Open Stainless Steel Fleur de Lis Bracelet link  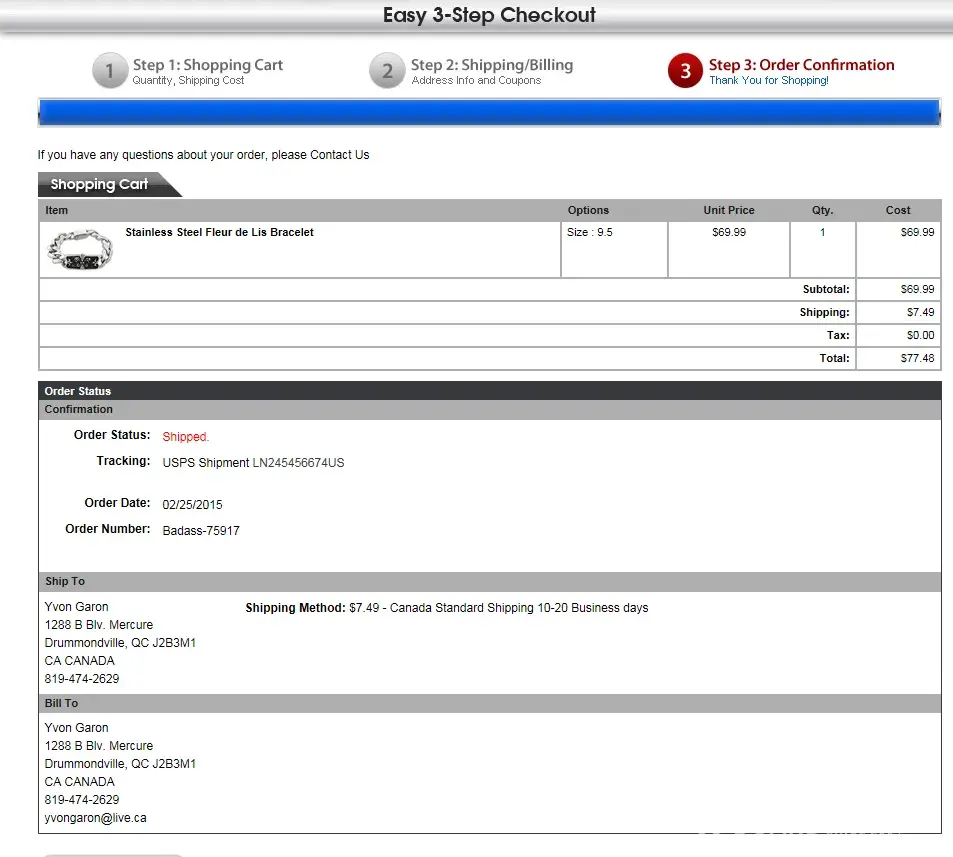pyautogui.click(x=219, y=232)
